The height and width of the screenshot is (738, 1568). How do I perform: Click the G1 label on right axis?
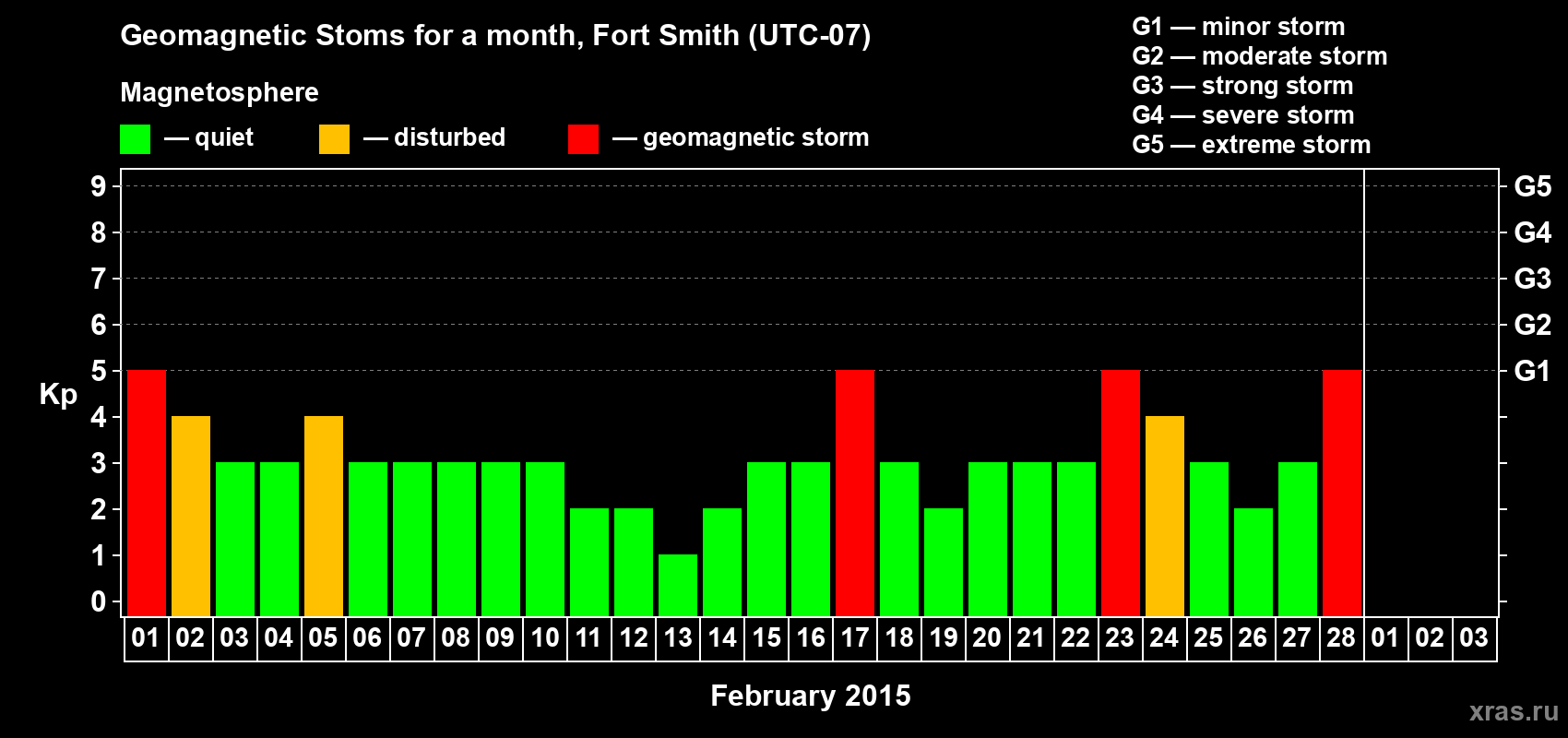(1533, 371)
